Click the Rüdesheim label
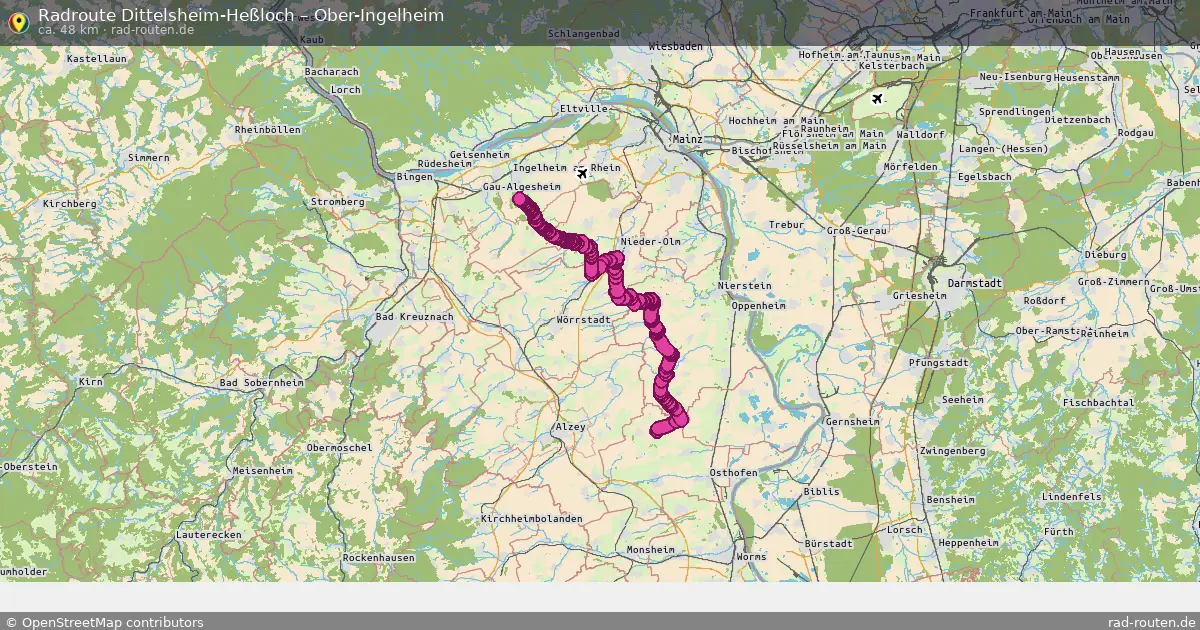Viewport: 1200px width, 630px height. click(x=446, y=164)
